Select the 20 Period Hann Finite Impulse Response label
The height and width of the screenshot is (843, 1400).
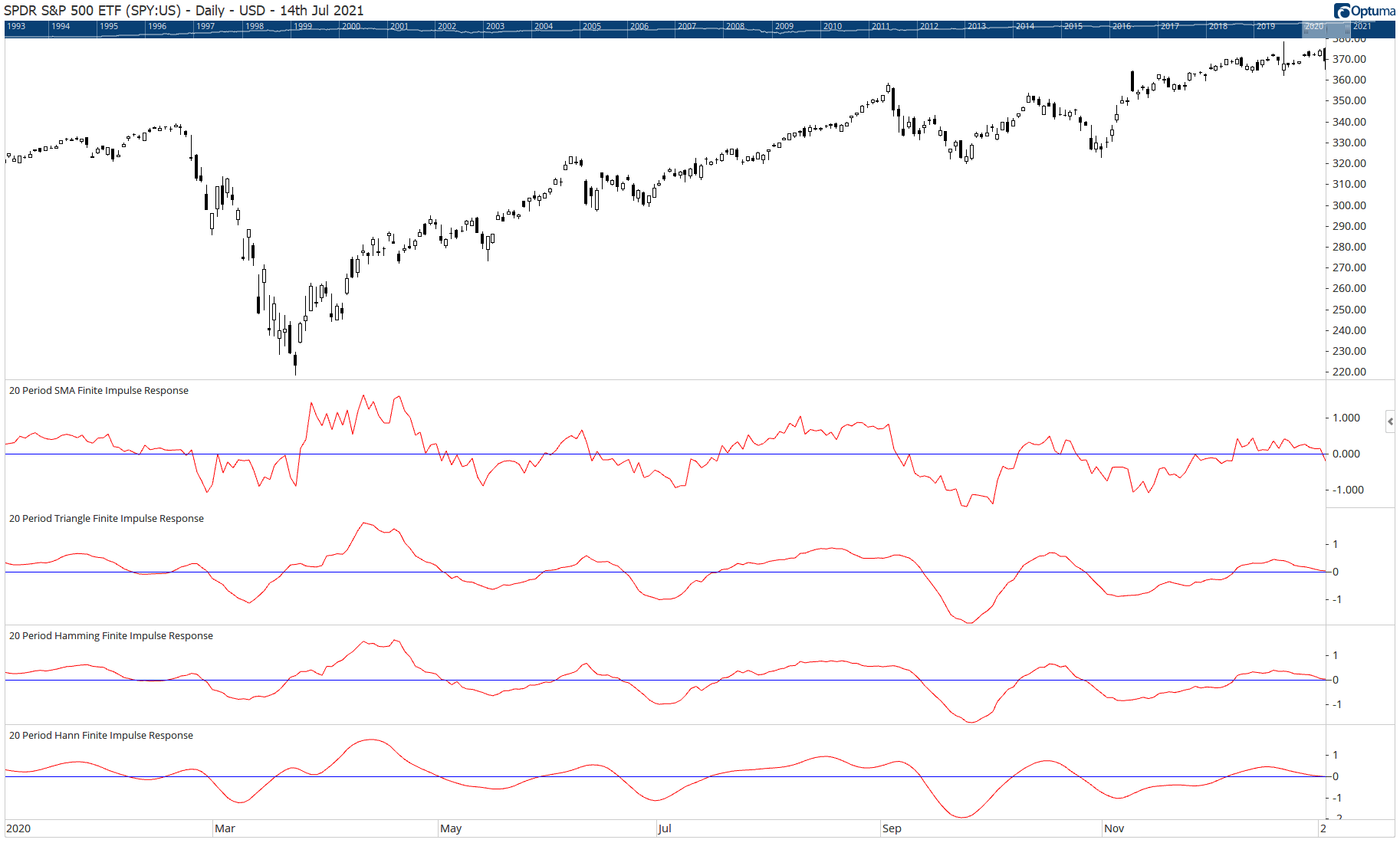(101, 735)
